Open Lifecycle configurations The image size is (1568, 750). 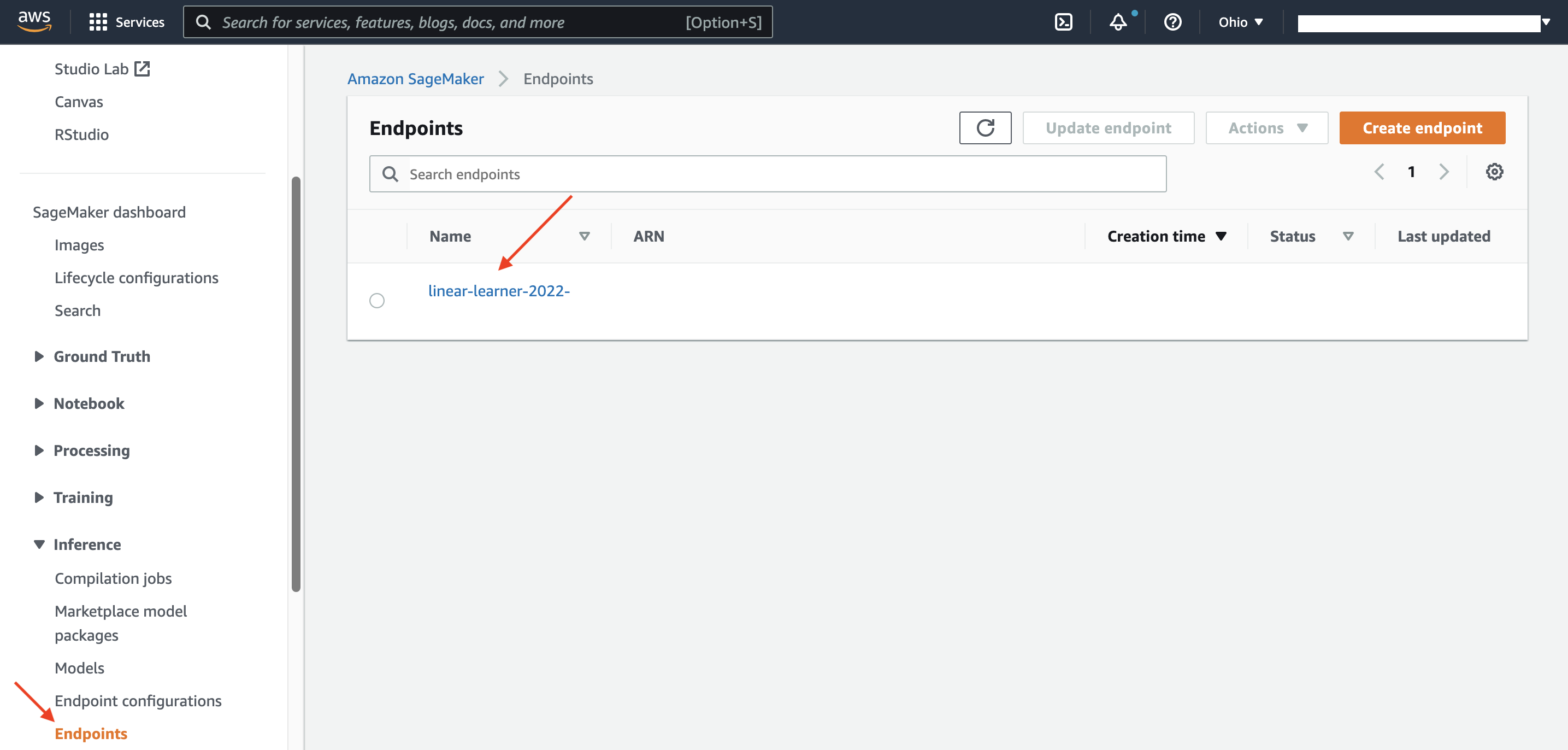click(x=137, y=278)
